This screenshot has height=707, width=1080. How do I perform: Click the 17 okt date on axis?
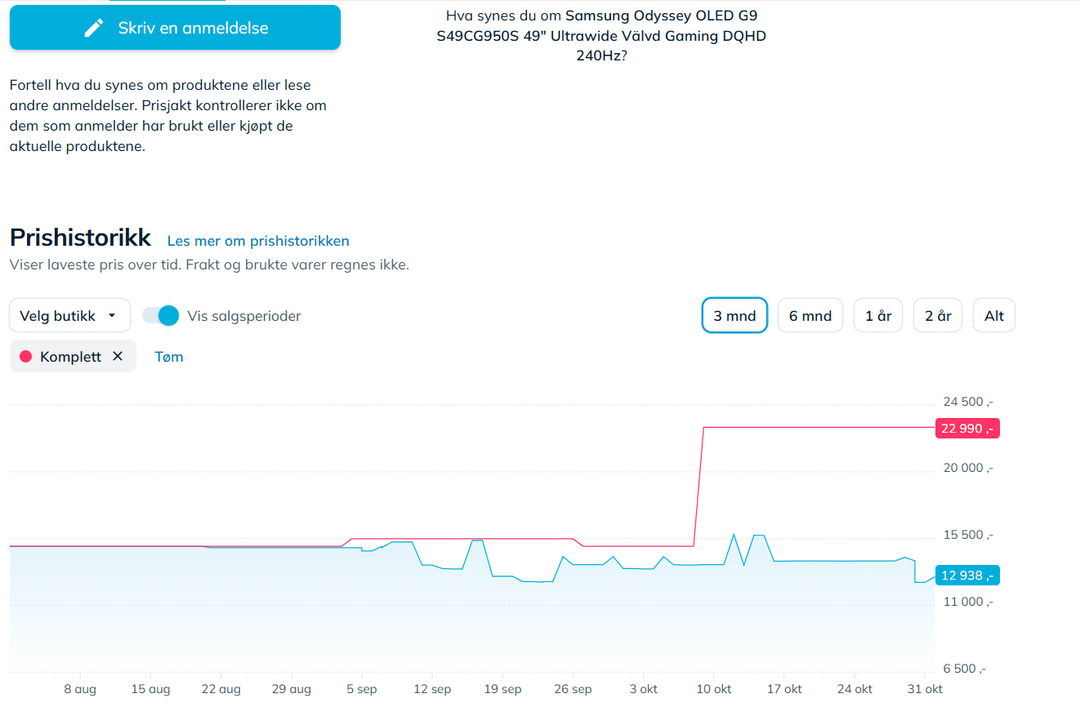(784, 689)
